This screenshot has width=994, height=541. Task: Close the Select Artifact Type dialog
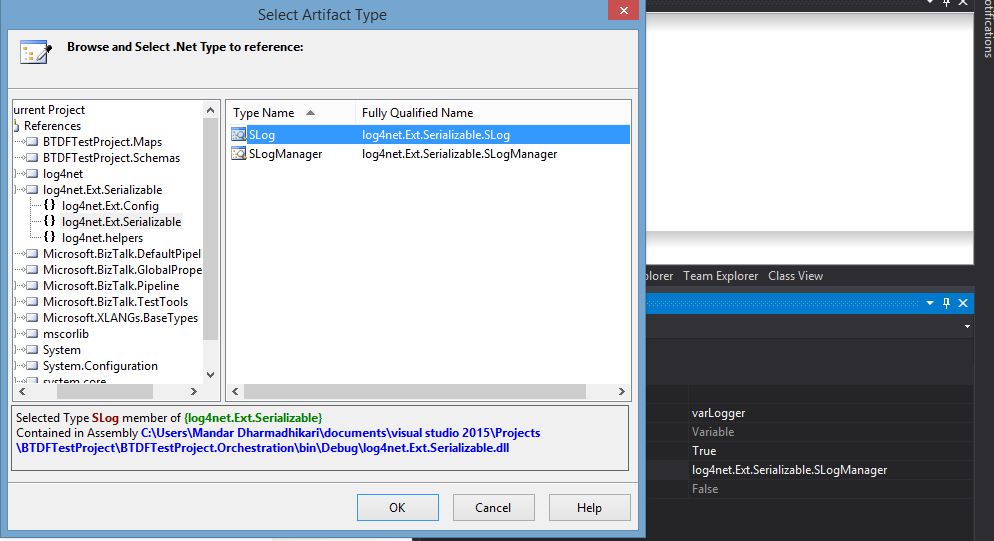pyautogui.click(x=623, y=10)
